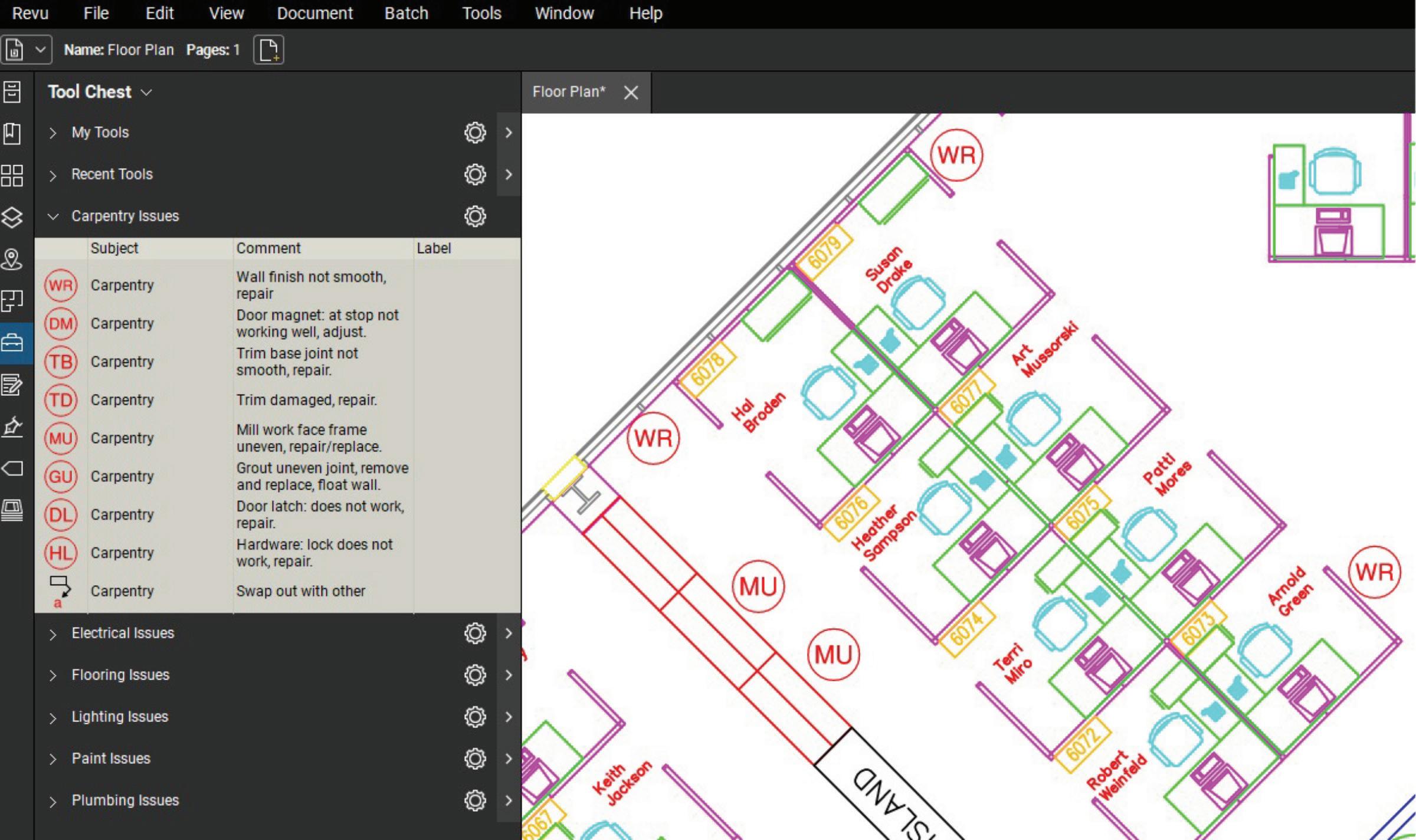1416x840 pixels.
Task: Click the new document page icon
Action: point(268,50)
